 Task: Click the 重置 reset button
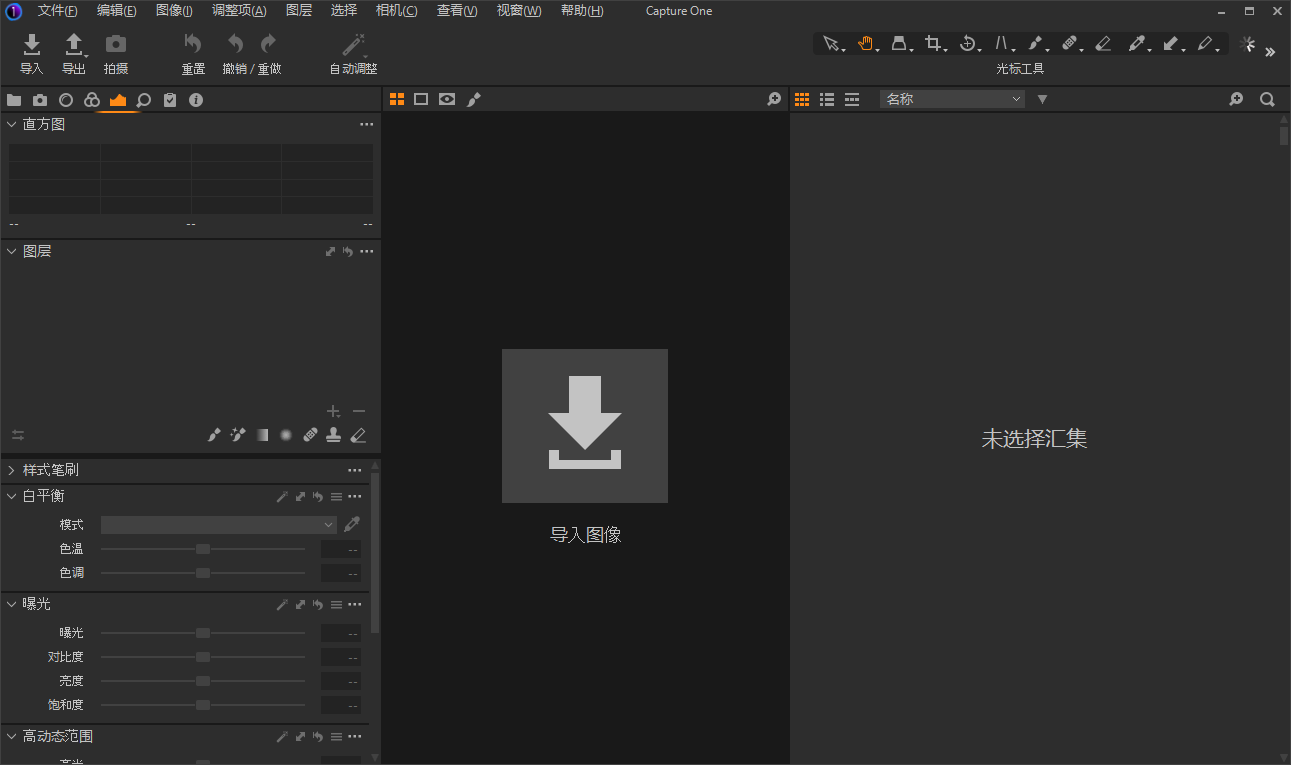pyautogui.click(x=193, y=44)
